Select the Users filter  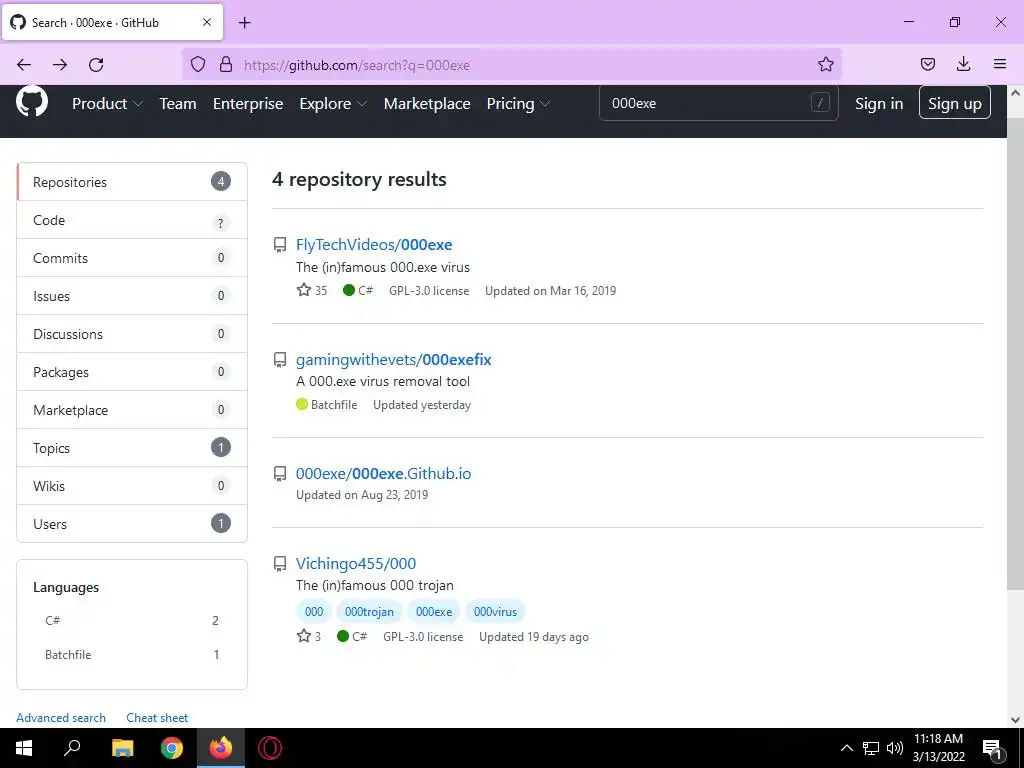132,523
